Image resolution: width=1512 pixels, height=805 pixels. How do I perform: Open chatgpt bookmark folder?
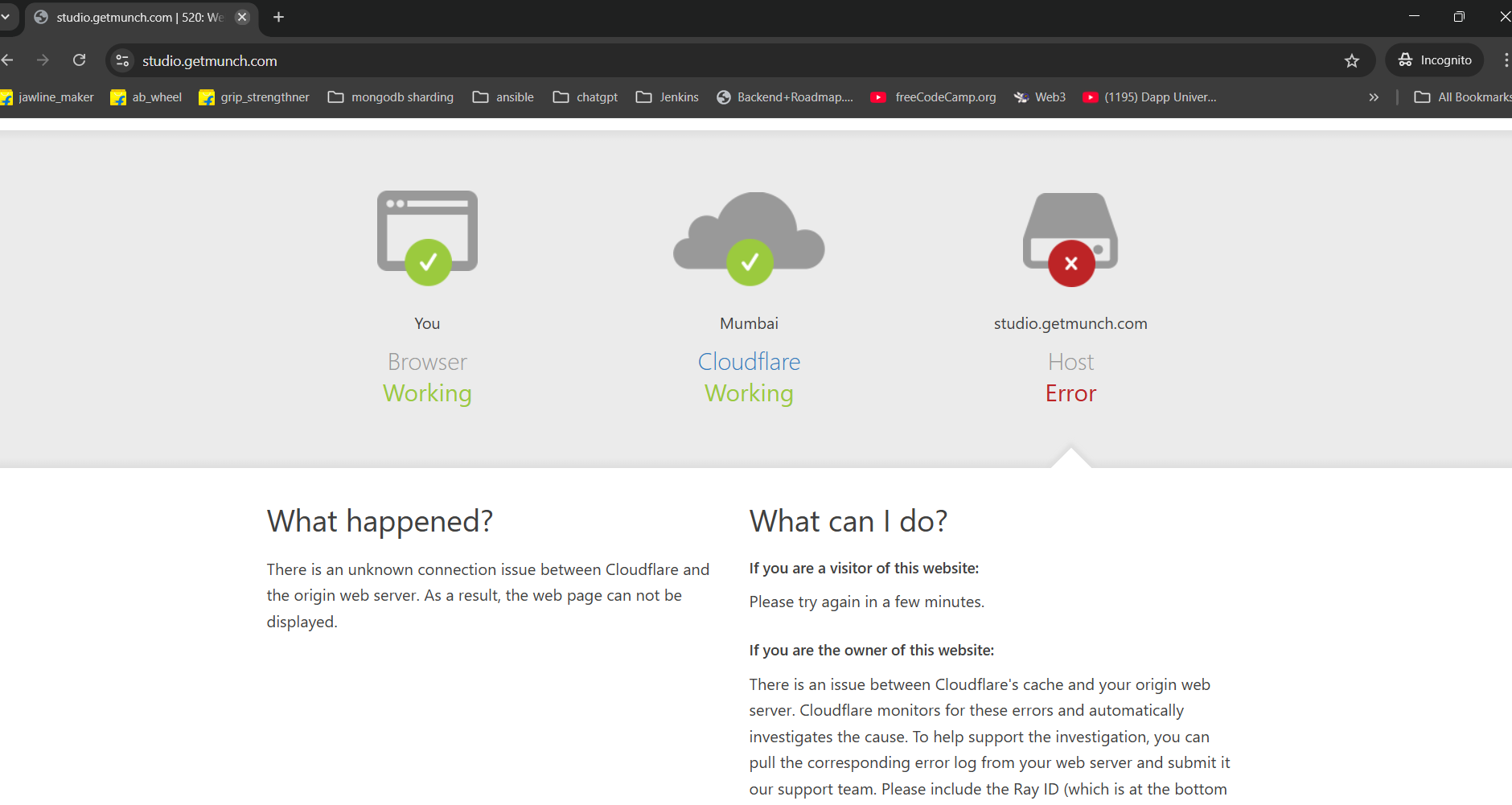[585, 97]
